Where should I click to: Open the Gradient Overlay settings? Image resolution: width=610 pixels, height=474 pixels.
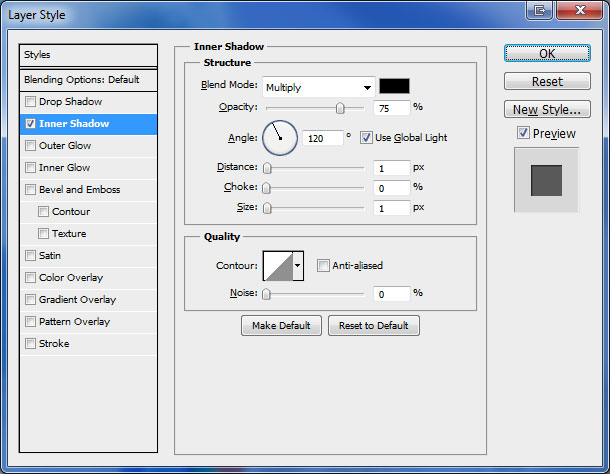pos(77,300)
